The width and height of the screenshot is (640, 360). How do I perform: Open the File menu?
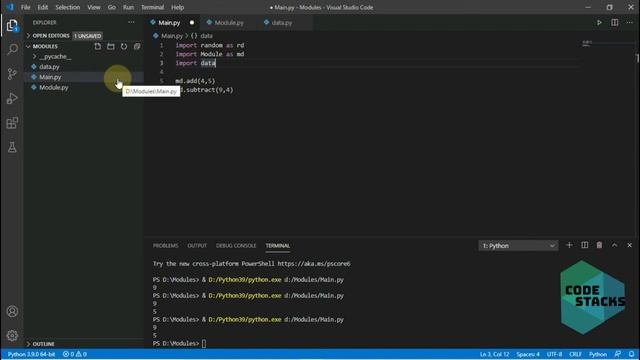tap(25, 7)
